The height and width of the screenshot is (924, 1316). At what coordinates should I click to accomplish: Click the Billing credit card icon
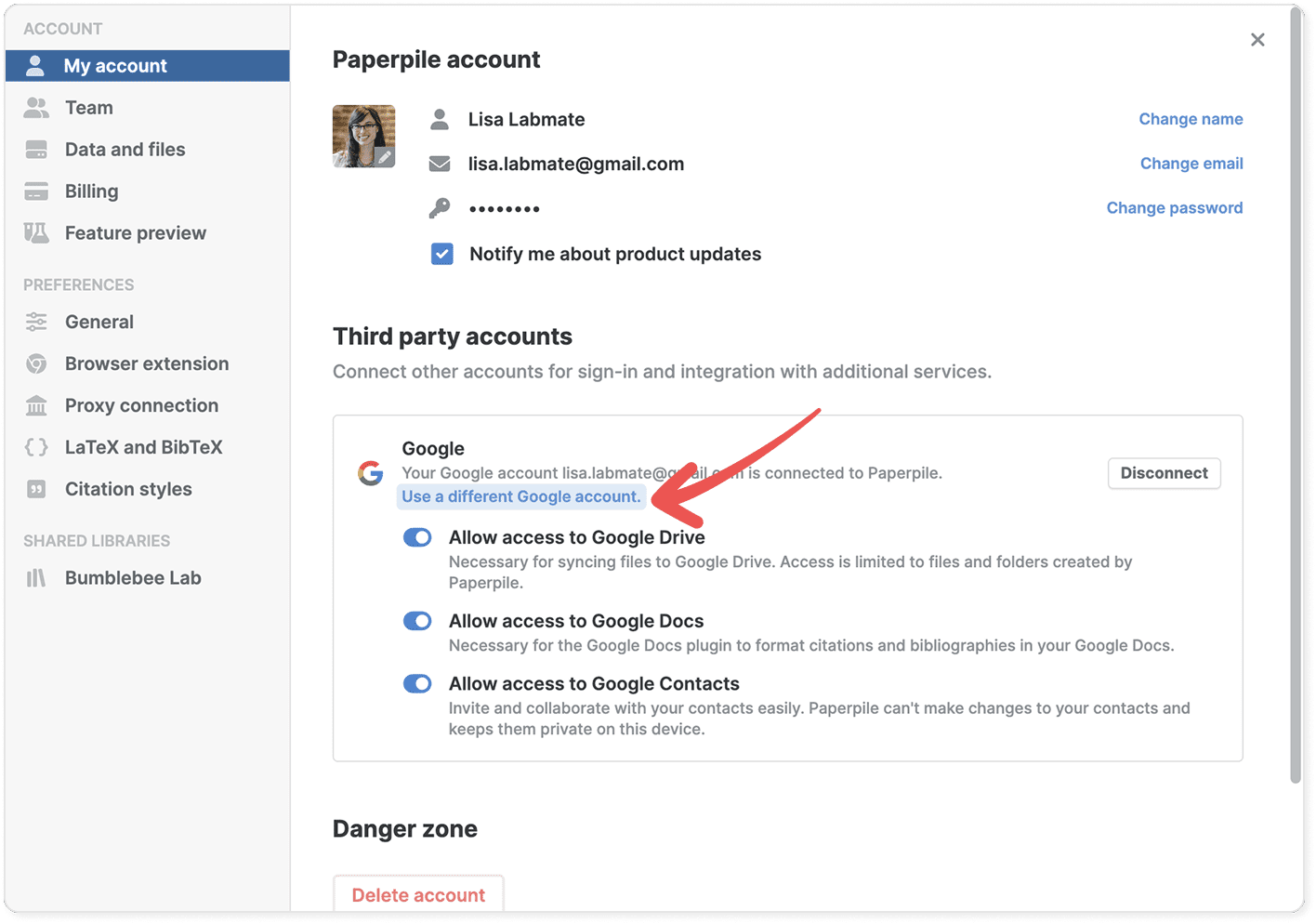pyautogui.click(x=36, y=191)
